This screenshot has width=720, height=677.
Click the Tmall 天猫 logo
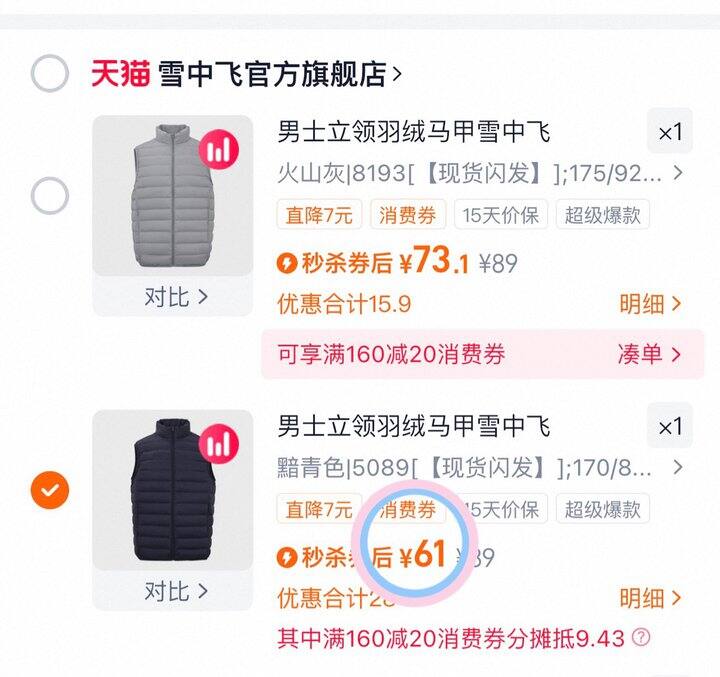(x=120, y=74)
